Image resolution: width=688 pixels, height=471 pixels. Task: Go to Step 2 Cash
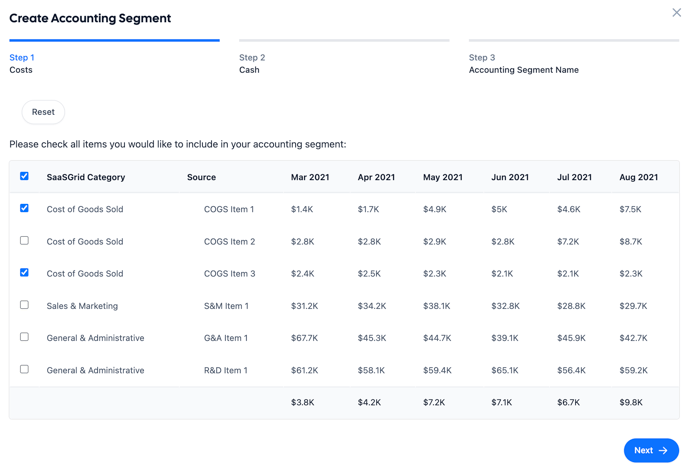pos(251,64)
